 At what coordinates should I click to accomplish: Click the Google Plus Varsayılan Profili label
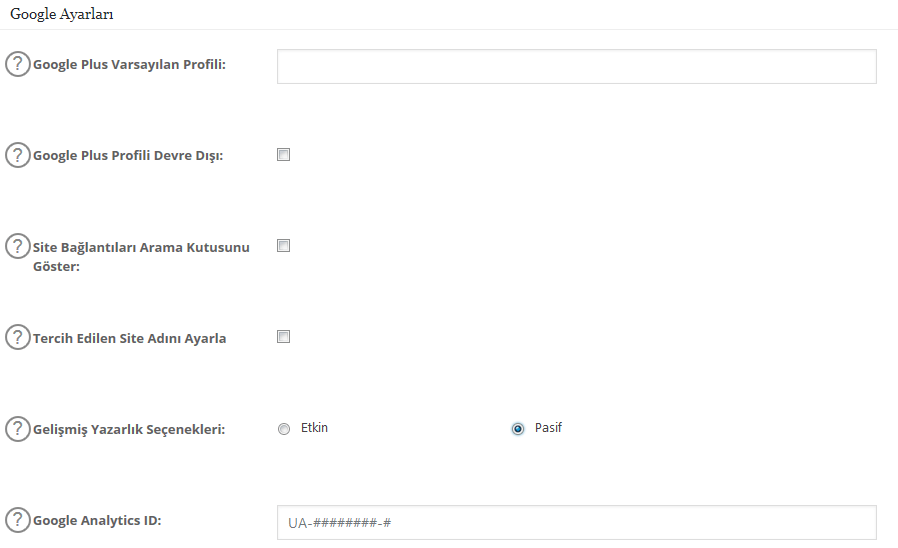coord(129,64)
